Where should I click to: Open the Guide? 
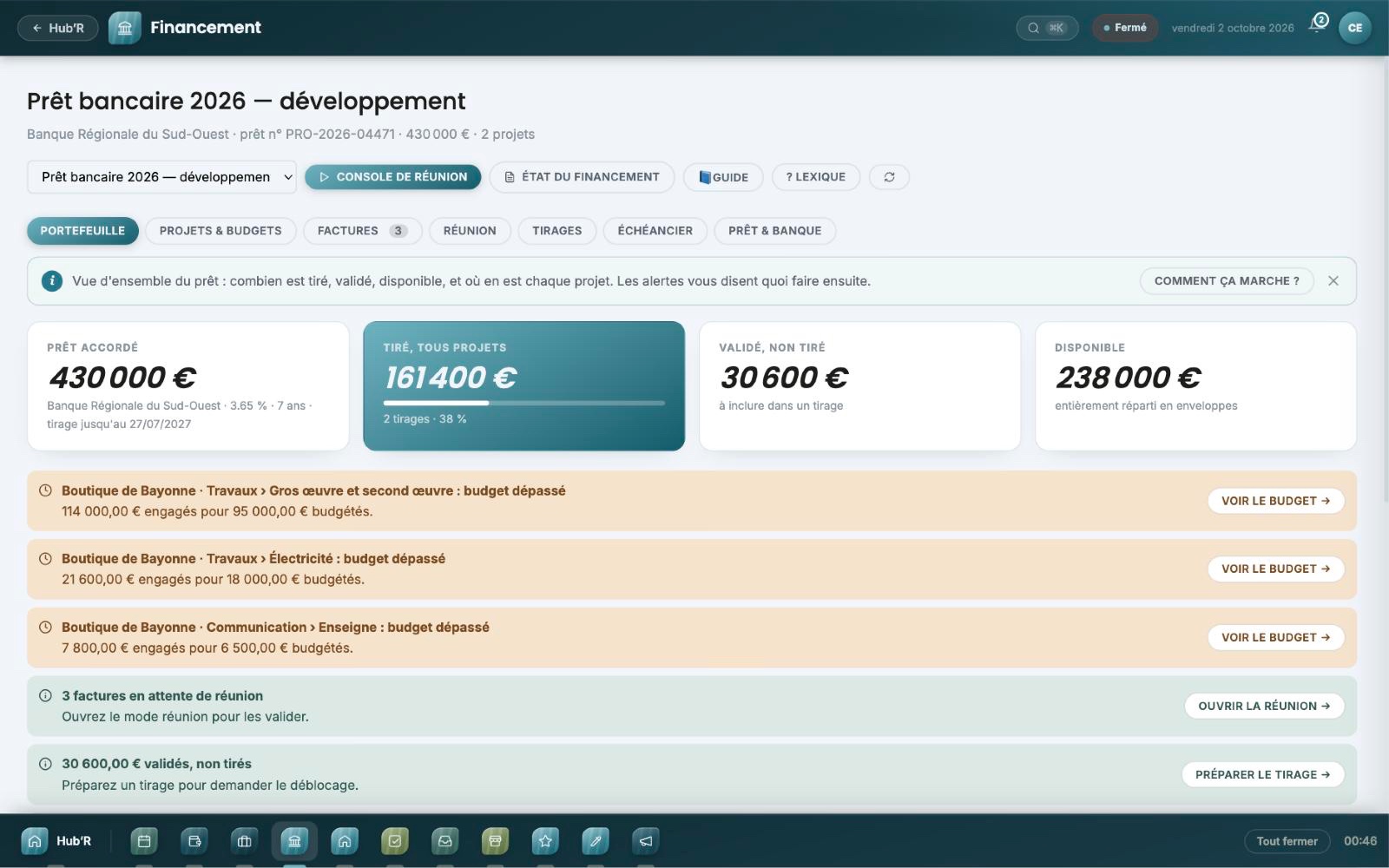click(723, 177)
